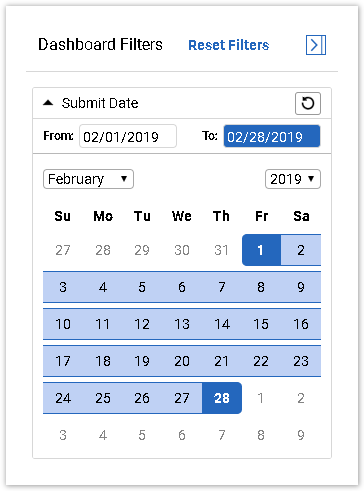Select February 1 in the calendar

(x=261, y=250)
